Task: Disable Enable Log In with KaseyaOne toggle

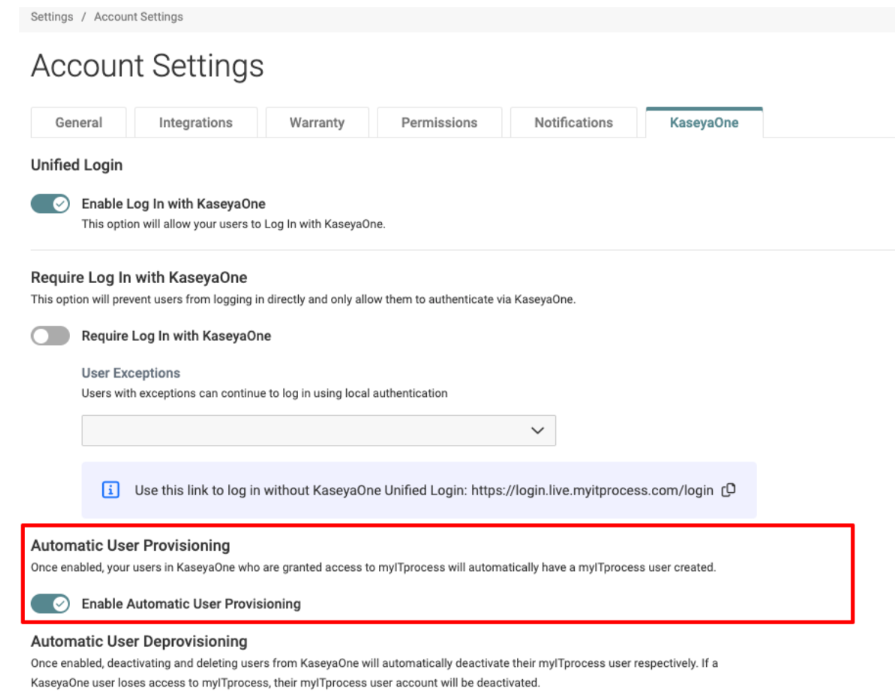Action: pos(50,204)
